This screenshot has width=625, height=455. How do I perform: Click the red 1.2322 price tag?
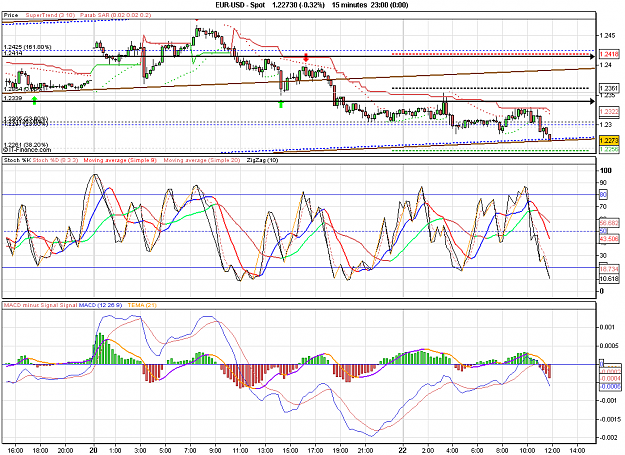click(x=609, y=112)
